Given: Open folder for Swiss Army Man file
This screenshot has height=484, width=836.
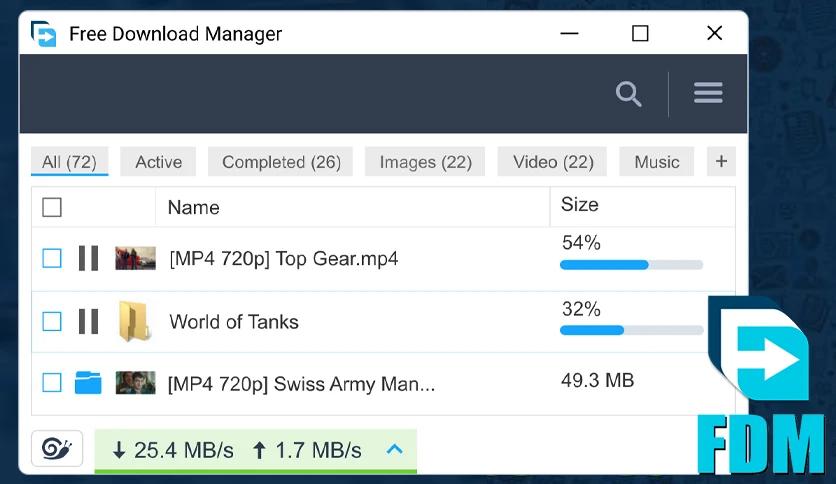Looking at the screenshot, I should 88,383.
